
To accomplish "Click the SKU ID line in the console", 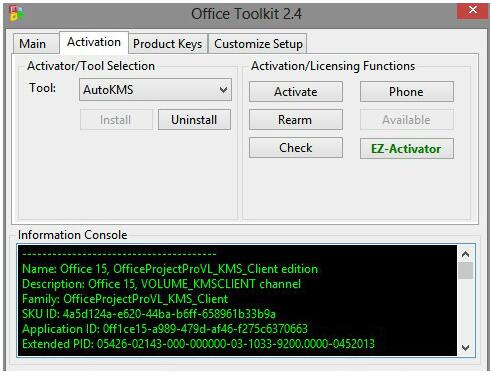I will (149, 314).
